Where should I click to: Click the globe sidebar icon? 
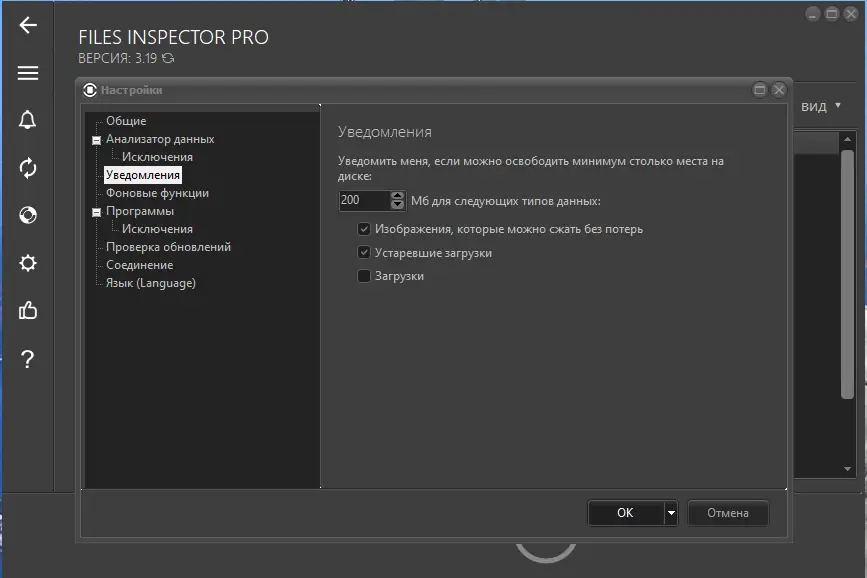(x=28, y=215)
